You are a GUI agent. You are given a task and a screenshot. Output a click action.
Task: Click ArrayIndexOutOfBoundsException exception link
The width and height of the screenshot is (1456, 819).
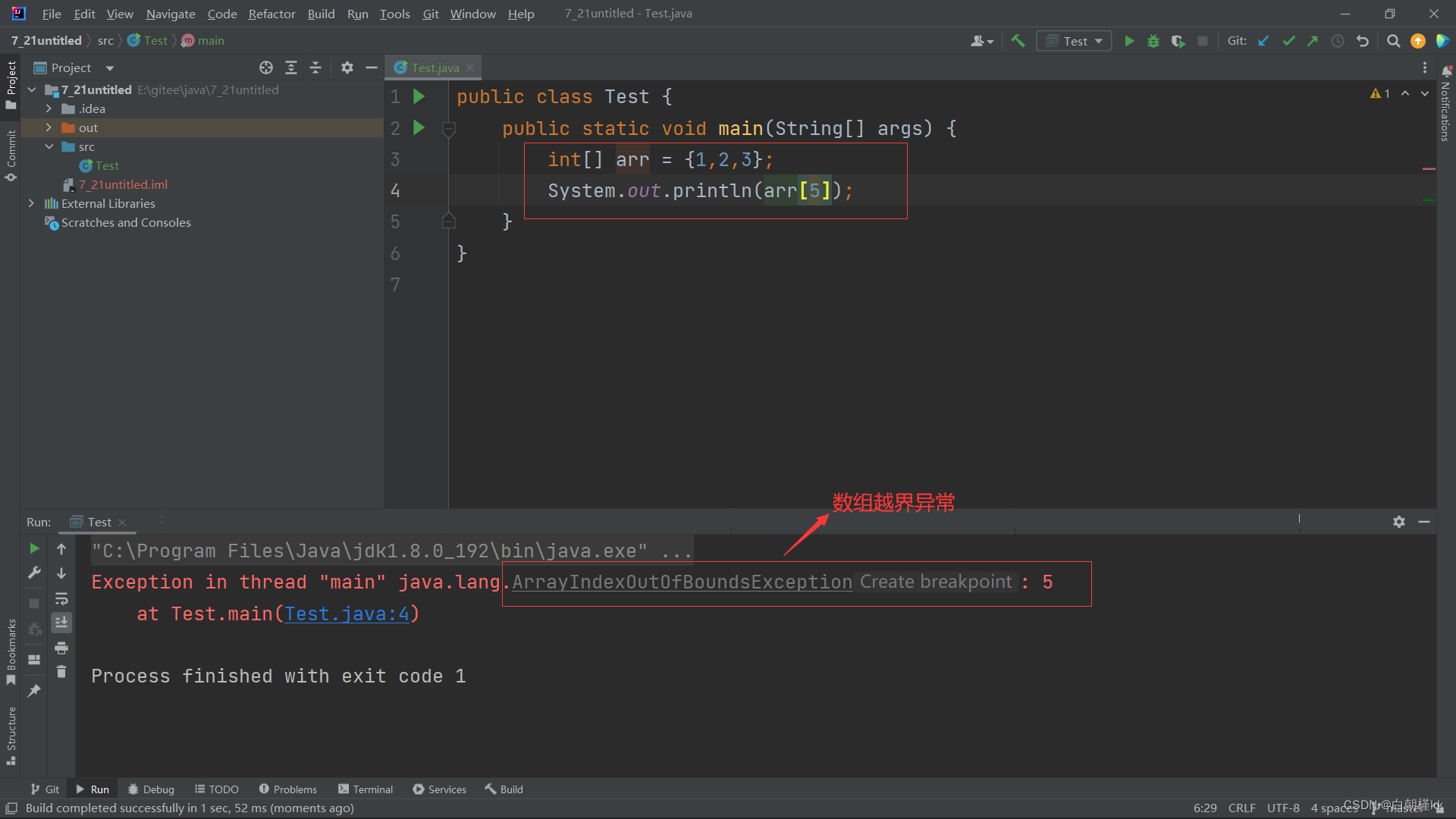pos(682,582)
